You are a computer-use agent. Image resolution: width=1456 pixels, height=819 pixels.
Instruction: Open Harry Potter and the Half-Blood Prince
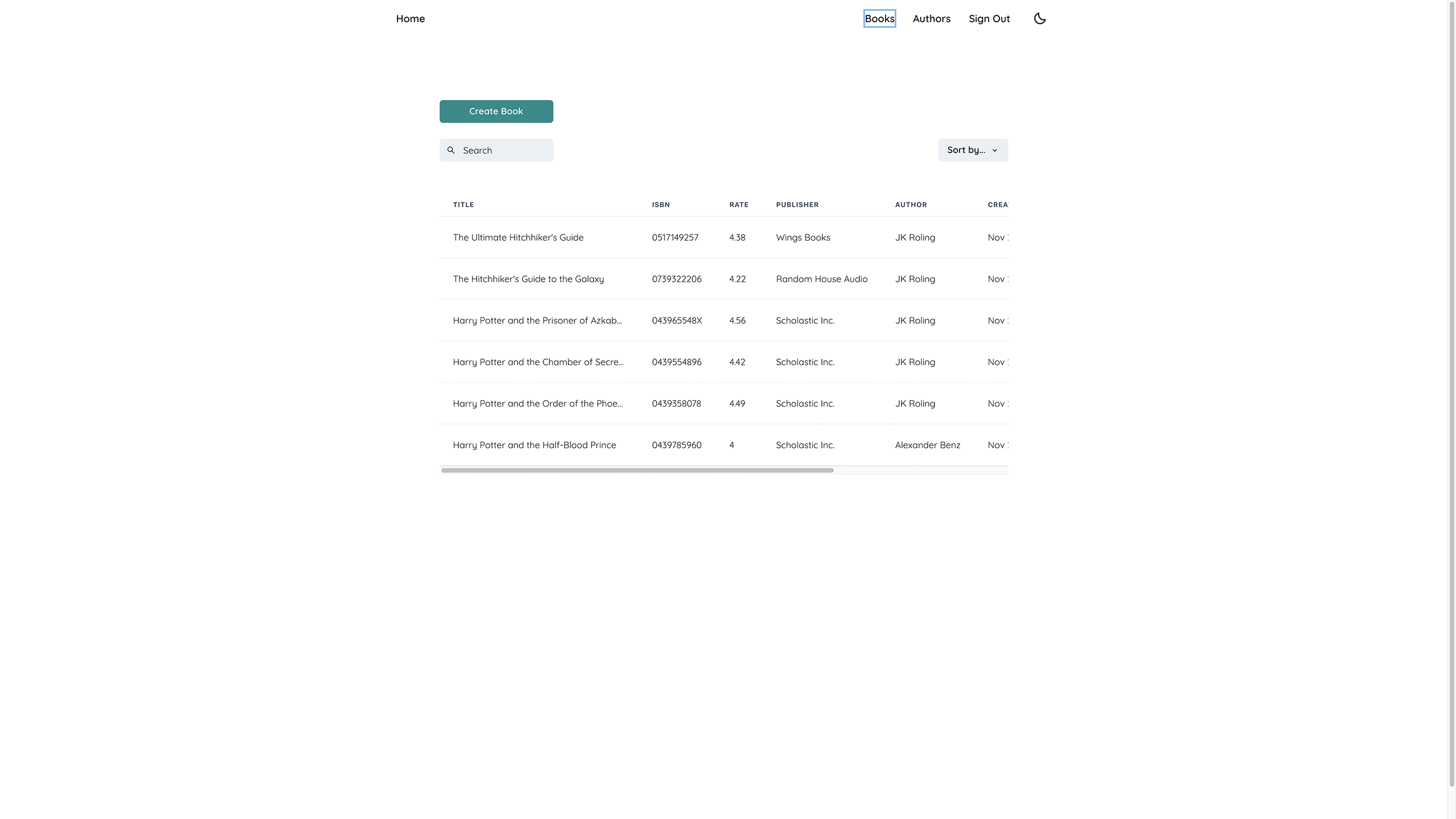pyautogui.click(x=534, y=445)
